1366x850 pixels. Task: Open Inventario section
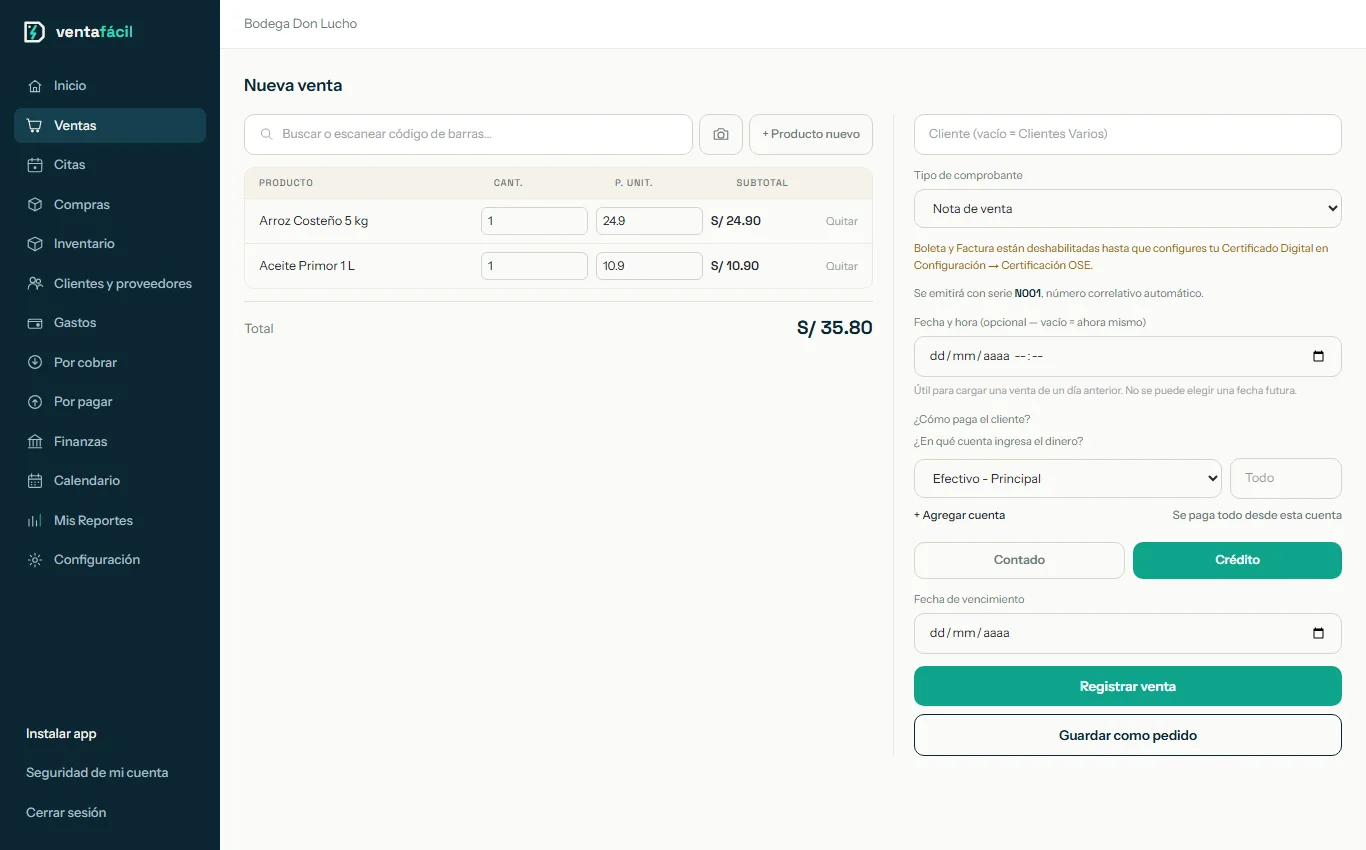click(110, 244)
